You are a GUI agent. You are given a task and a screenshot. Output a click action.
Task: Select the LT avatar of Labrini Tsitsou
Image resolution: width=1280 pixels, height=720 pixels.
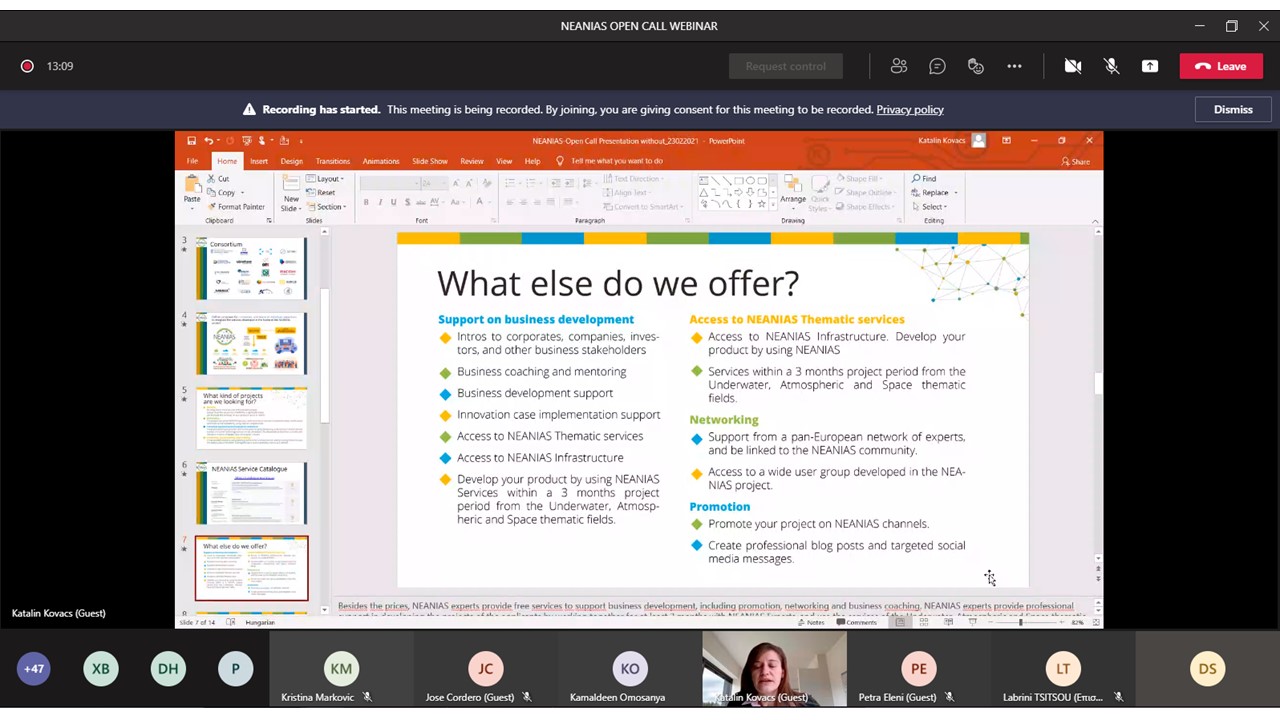coord(1063,669)
